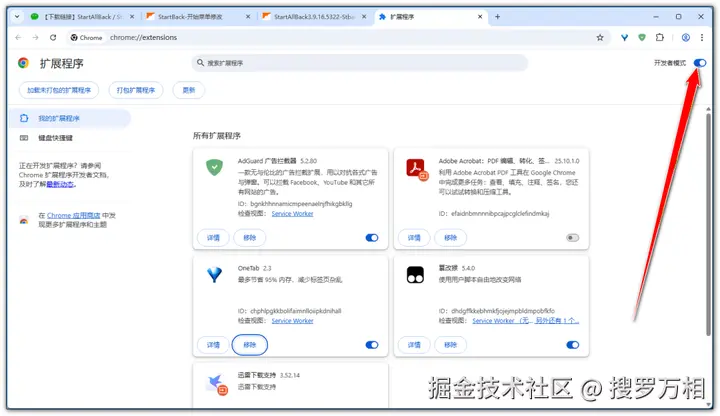Click the OneTab blue funnel icon
This screenshot has height=416, width=720.
tap(214, 275)
